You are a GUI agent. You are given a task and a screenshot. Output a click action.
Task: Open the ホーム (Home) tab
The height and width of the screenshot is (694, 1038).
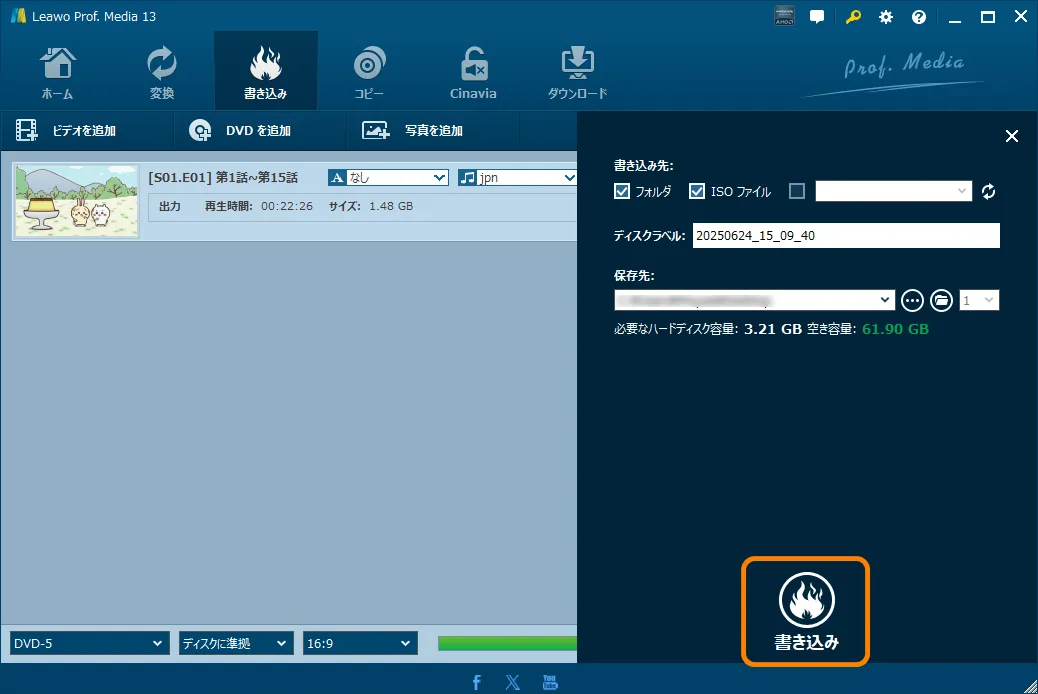pos(58,73)
